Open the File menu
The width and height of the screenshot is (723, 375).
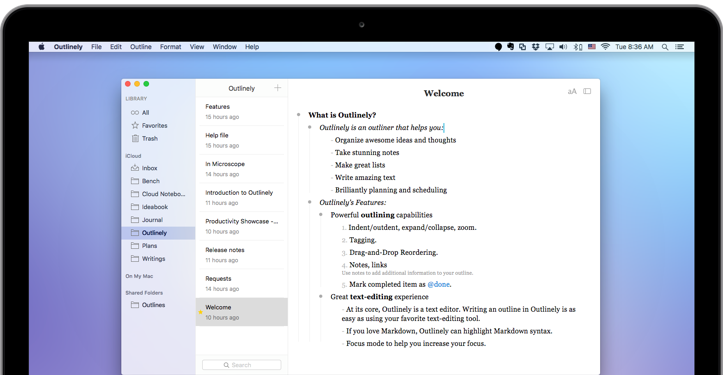coord(96,47)
